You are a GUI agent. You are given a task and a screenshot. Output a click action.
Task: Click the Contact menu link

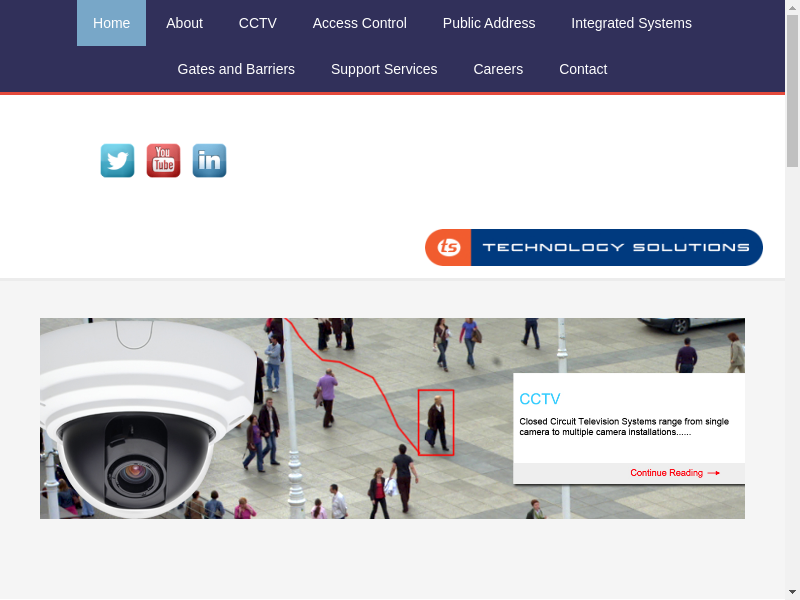(x=583, y=69)
